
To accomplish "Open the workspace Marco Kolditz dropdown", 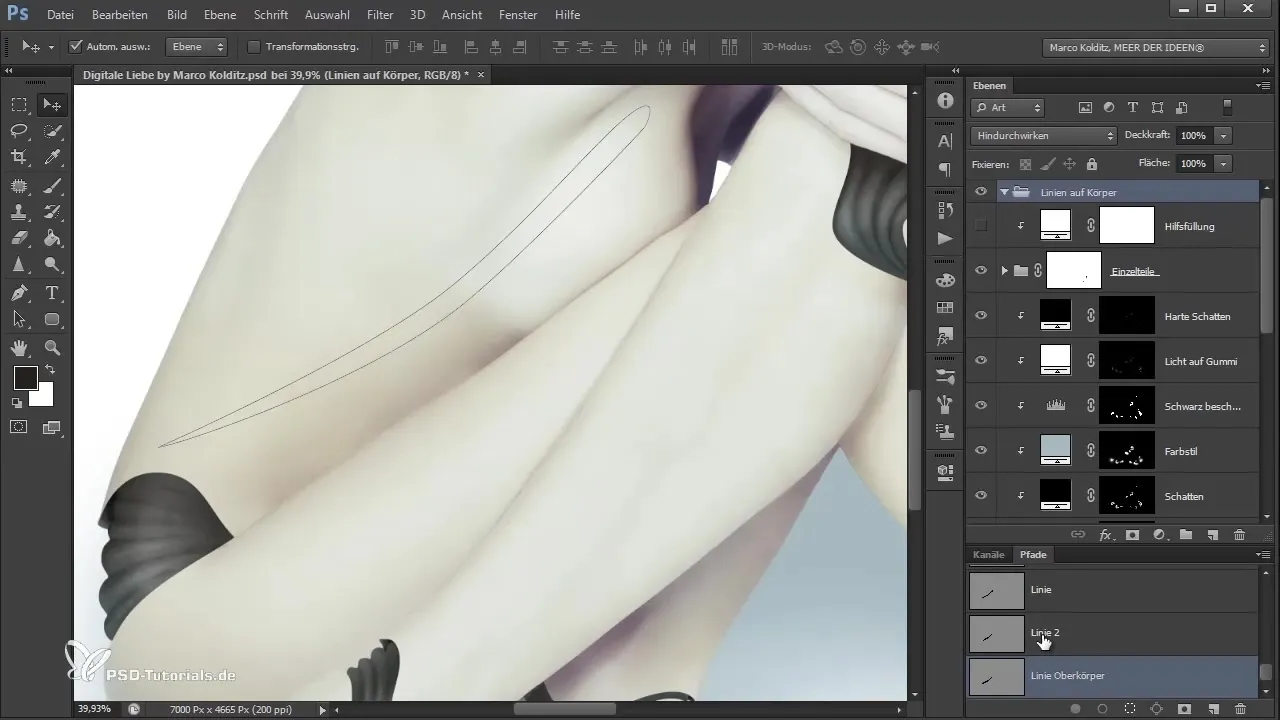I will [x=1155, y=47].
